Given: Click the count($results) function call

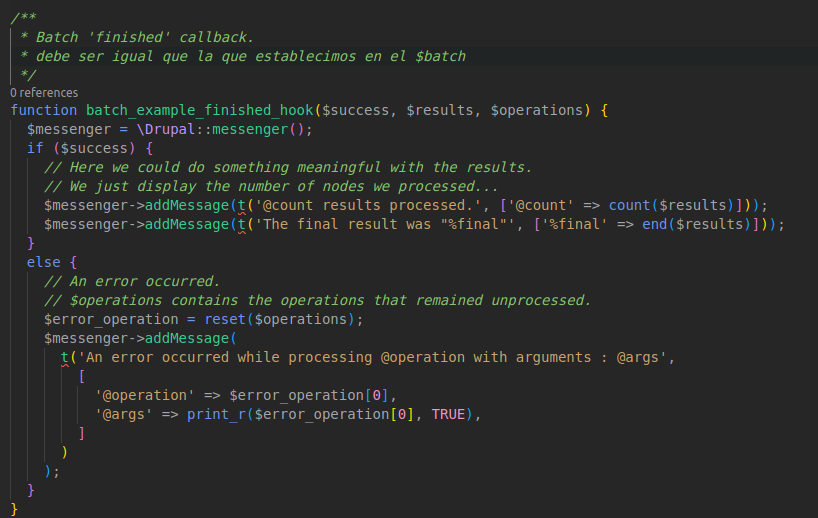Looking at the screenshot, I should coord(671,205).
